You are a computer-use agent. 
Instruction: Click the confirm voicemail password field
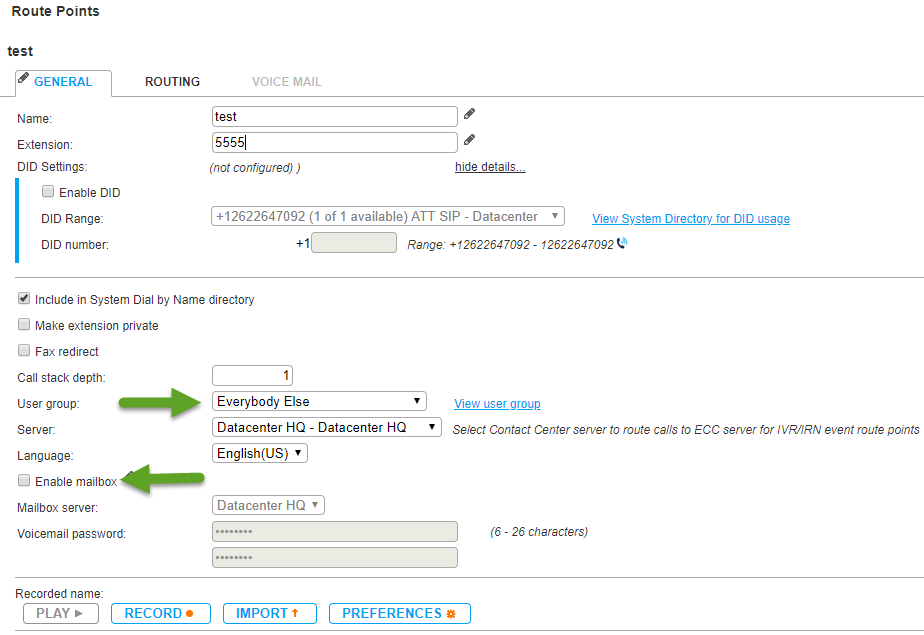click(335, 557)
